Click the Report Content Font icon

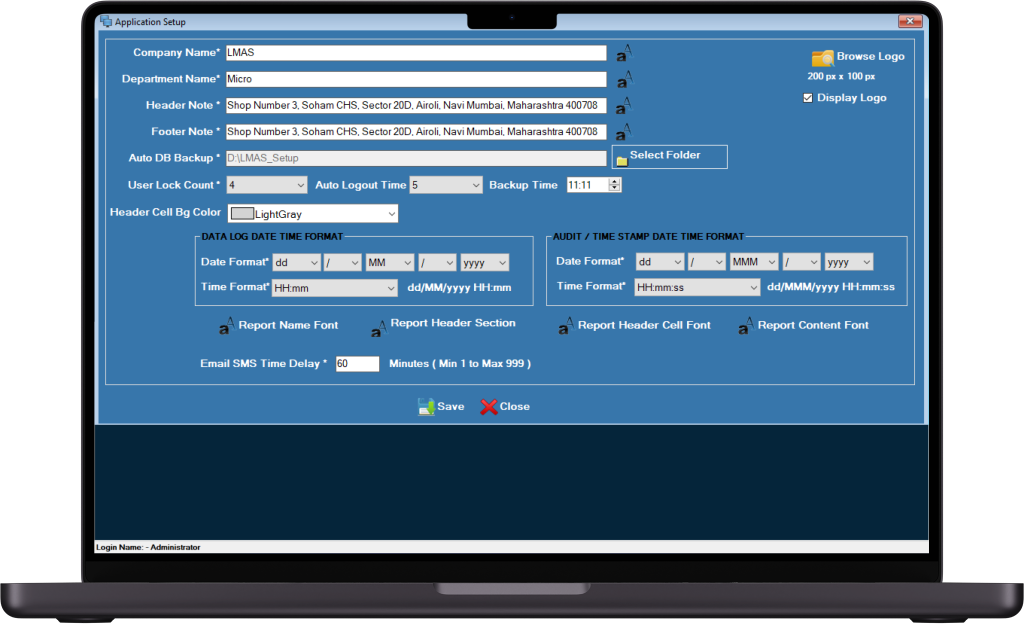(746, 325)
